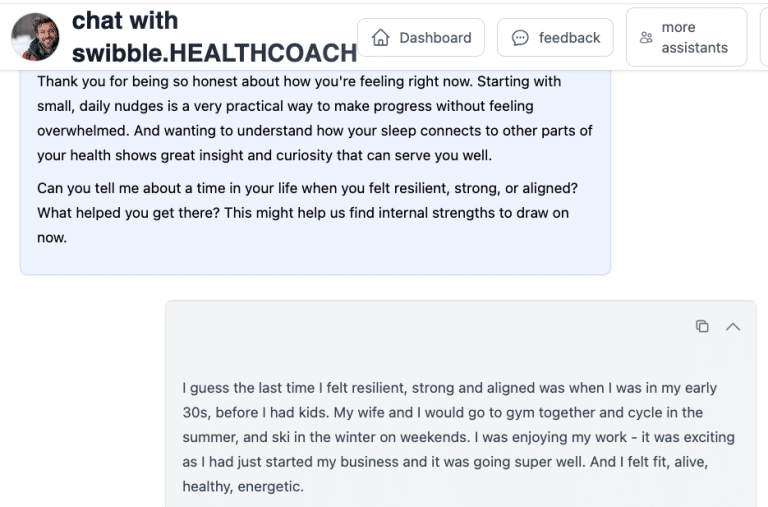Click the people icon for more assistants

645,38
